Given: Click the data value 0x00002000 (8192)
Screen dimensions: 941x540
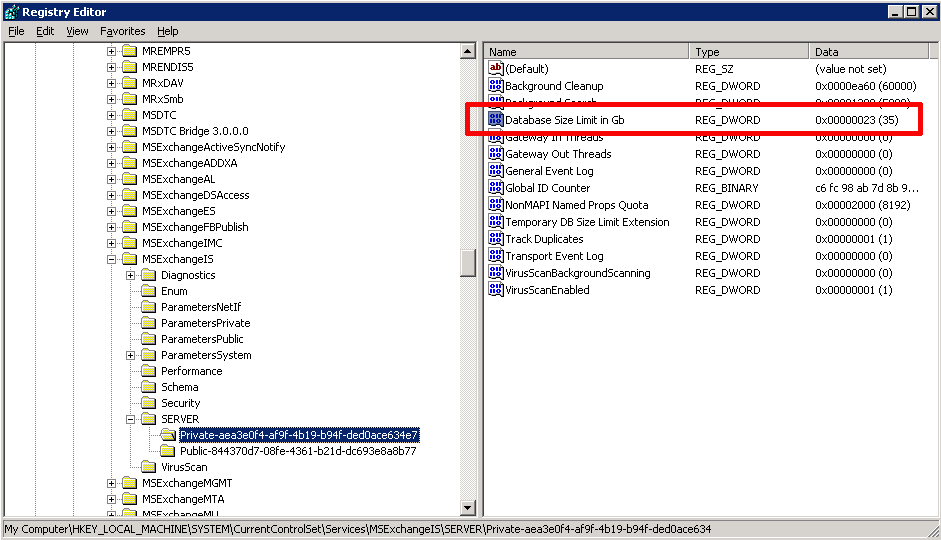Looking at the screenshot, I should (862, 205).
